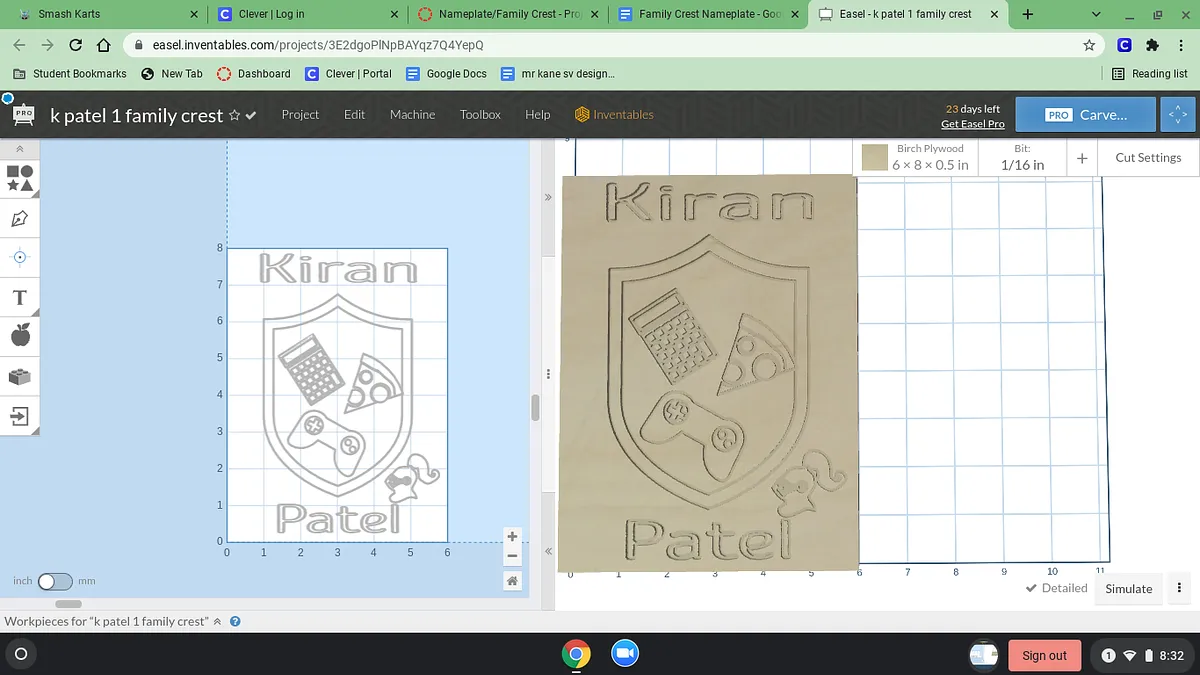Image resolution: width=1200 pixels, height=675 pixels.
Task: Star the k patel 1 family crest project
Action: coord(234,116)
